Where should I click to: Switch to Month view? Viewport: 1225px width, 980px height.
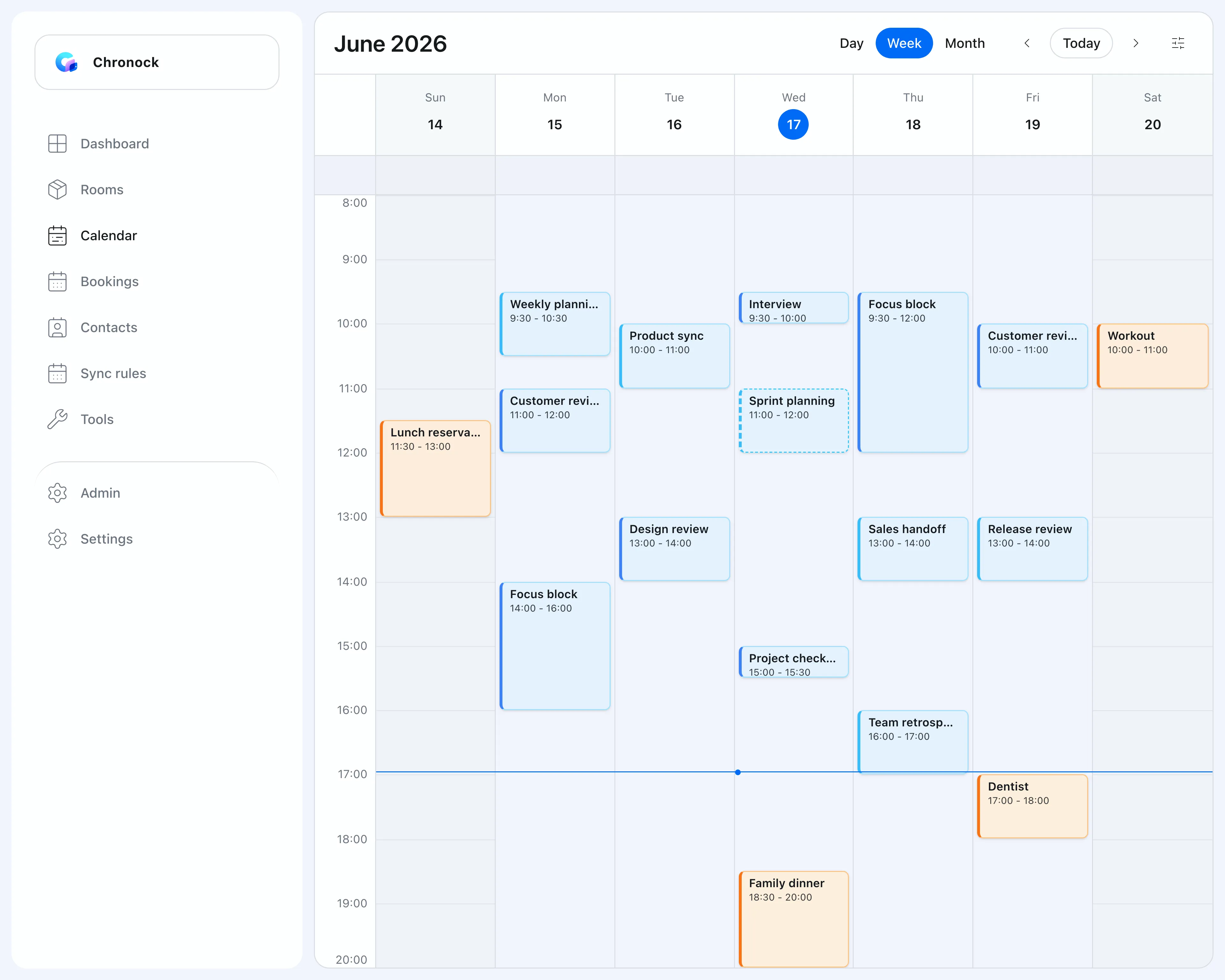pos(965,43)
